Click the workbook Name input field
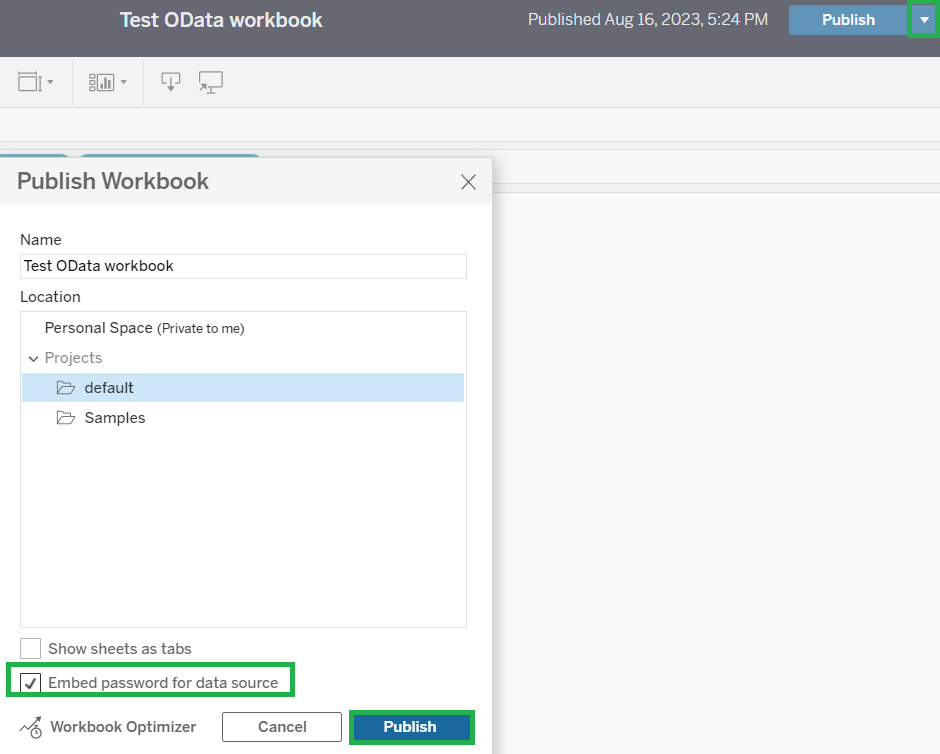The image size is (940, 754). click(x=243, y=266)
